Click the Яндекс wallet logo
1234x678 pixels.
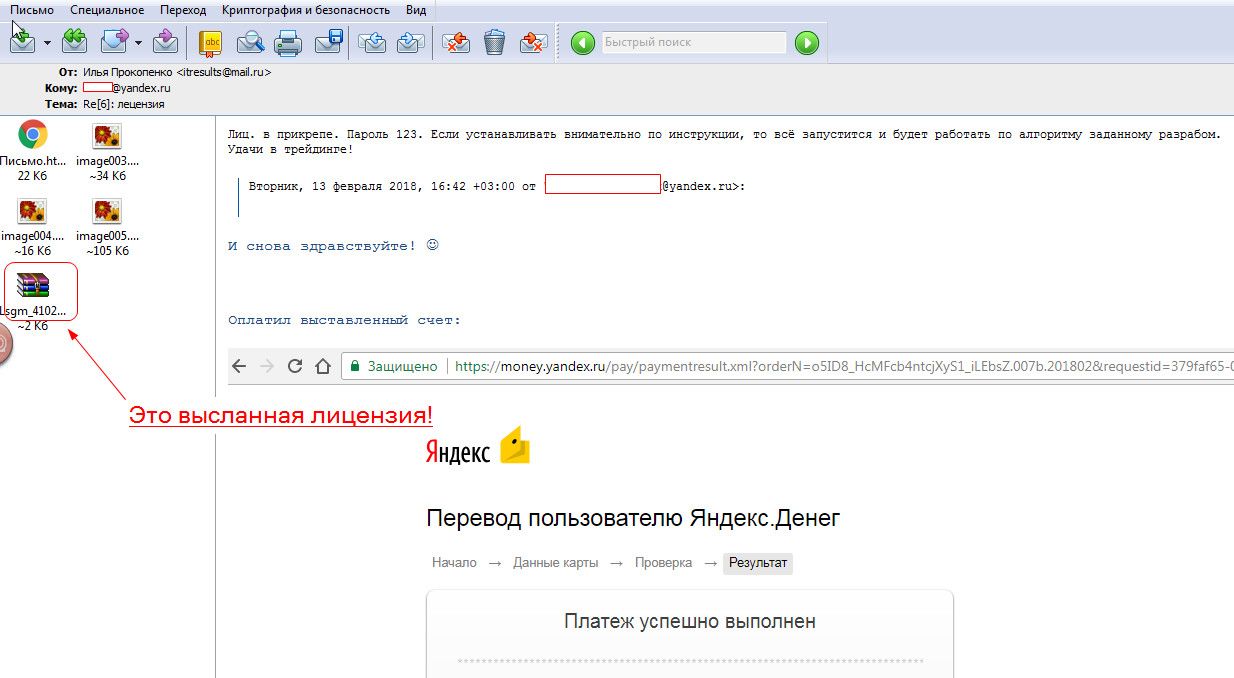[x=477, y=448]
